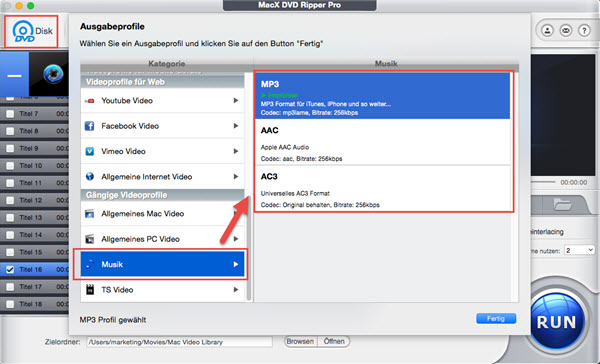The width and height of the screenshot is (600, 364).
Task: Click the Mac icon beside Allgemeines Mac Video
Action: pos(90,214)
